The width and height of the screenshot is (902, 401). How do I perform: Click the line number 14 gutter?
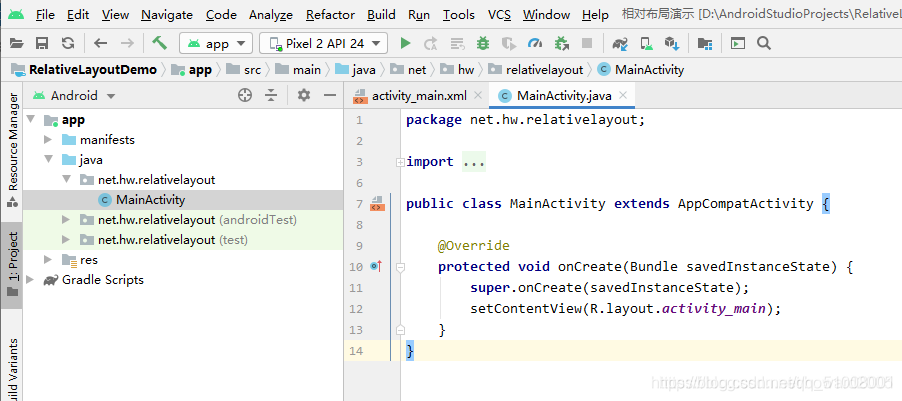click(357, 350)
